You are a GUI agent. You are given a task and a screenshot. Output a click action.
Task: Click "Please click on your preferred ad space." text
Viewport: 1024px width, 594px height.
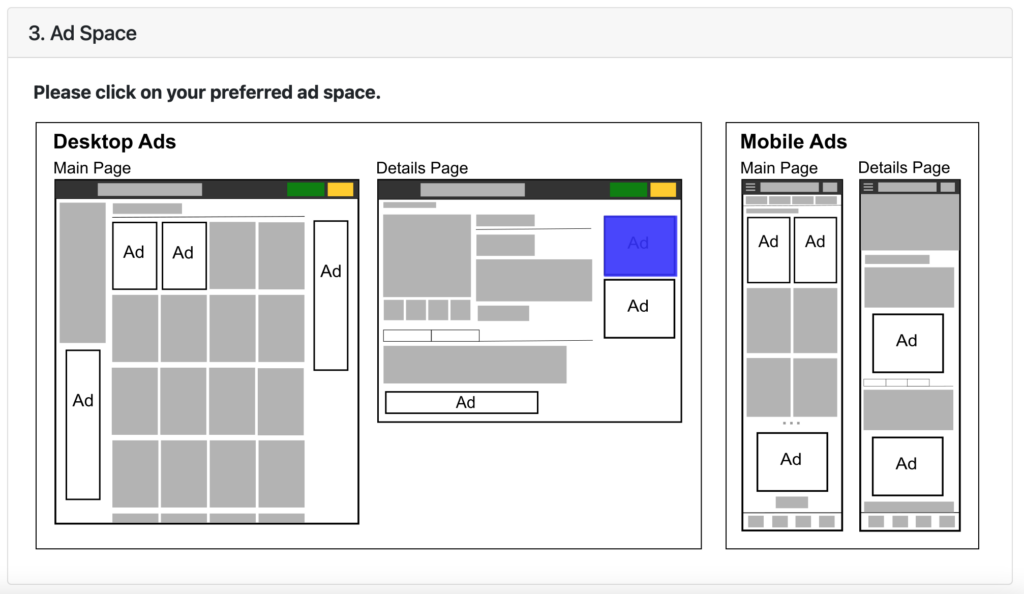click(x=207, y=93)
